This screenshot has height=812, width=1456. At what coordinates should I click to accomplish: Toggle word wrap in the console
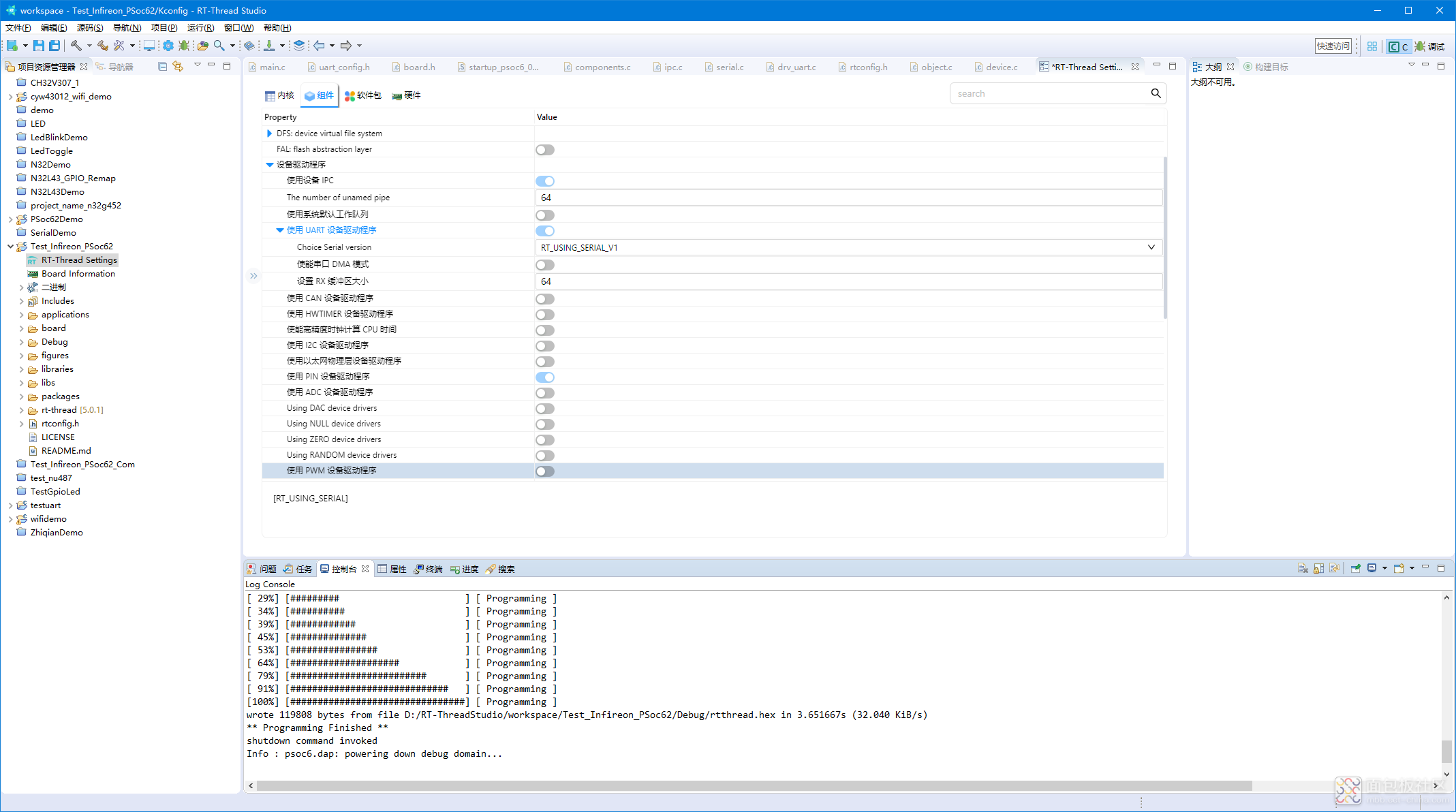click(x=1334, y=568)
